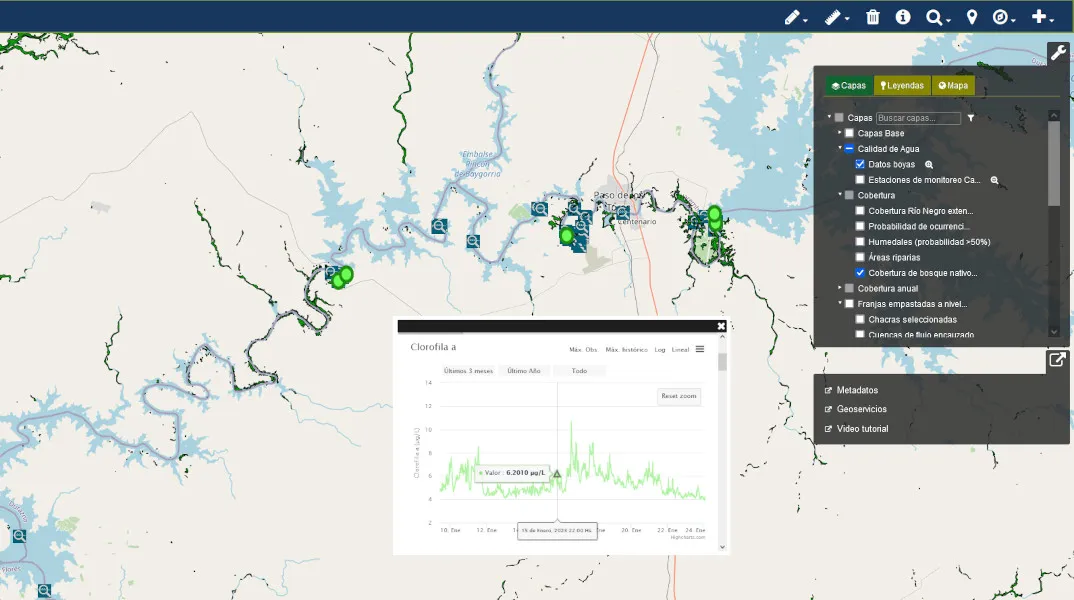Image resolution: width=1074 pixels, height=600 pixels.
Task: Expand the Cobertura anual group
Action: tap(840, 288)
